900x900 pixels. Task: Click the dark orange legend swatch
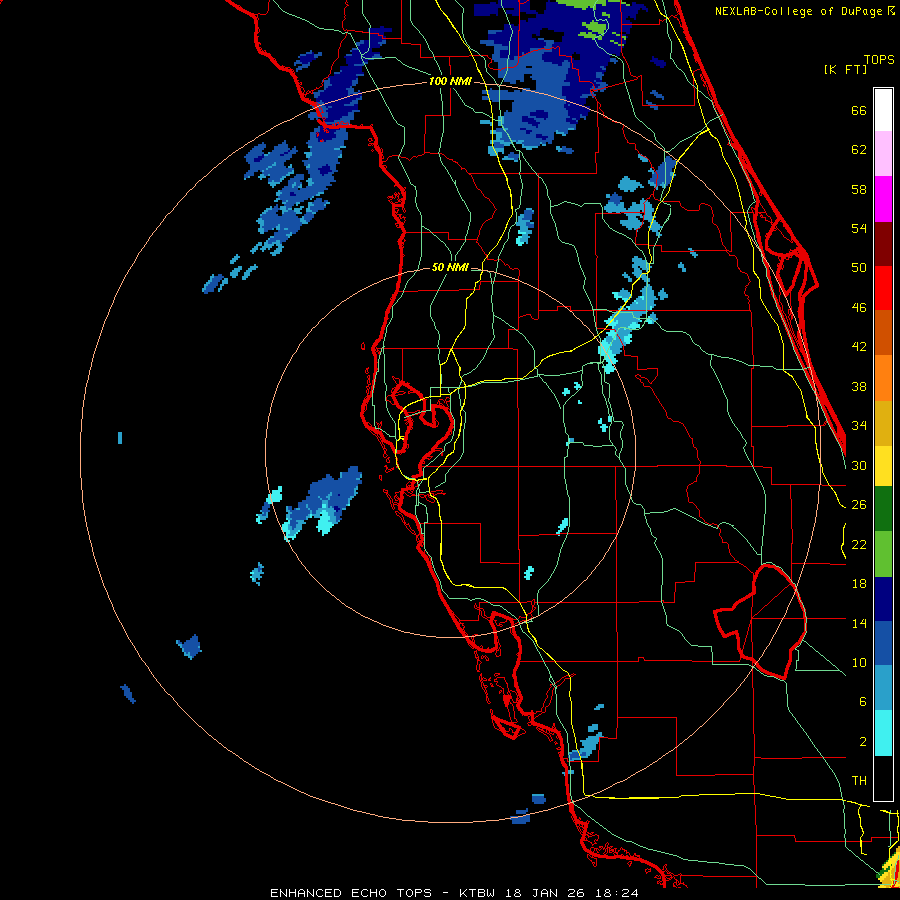pos(883,333)
